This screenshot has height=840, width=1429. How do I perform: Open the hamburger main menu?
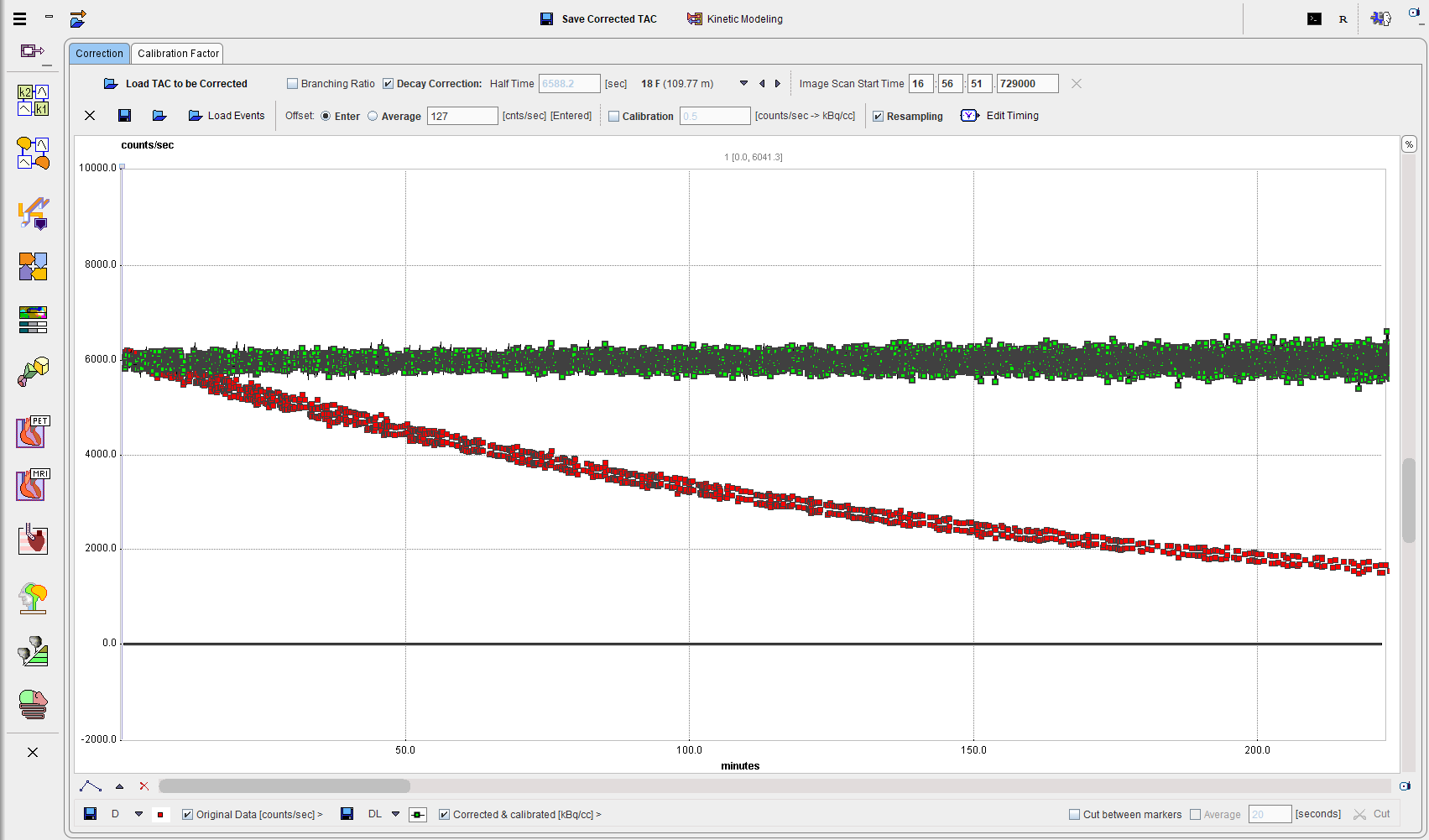[x=20, y=18]
